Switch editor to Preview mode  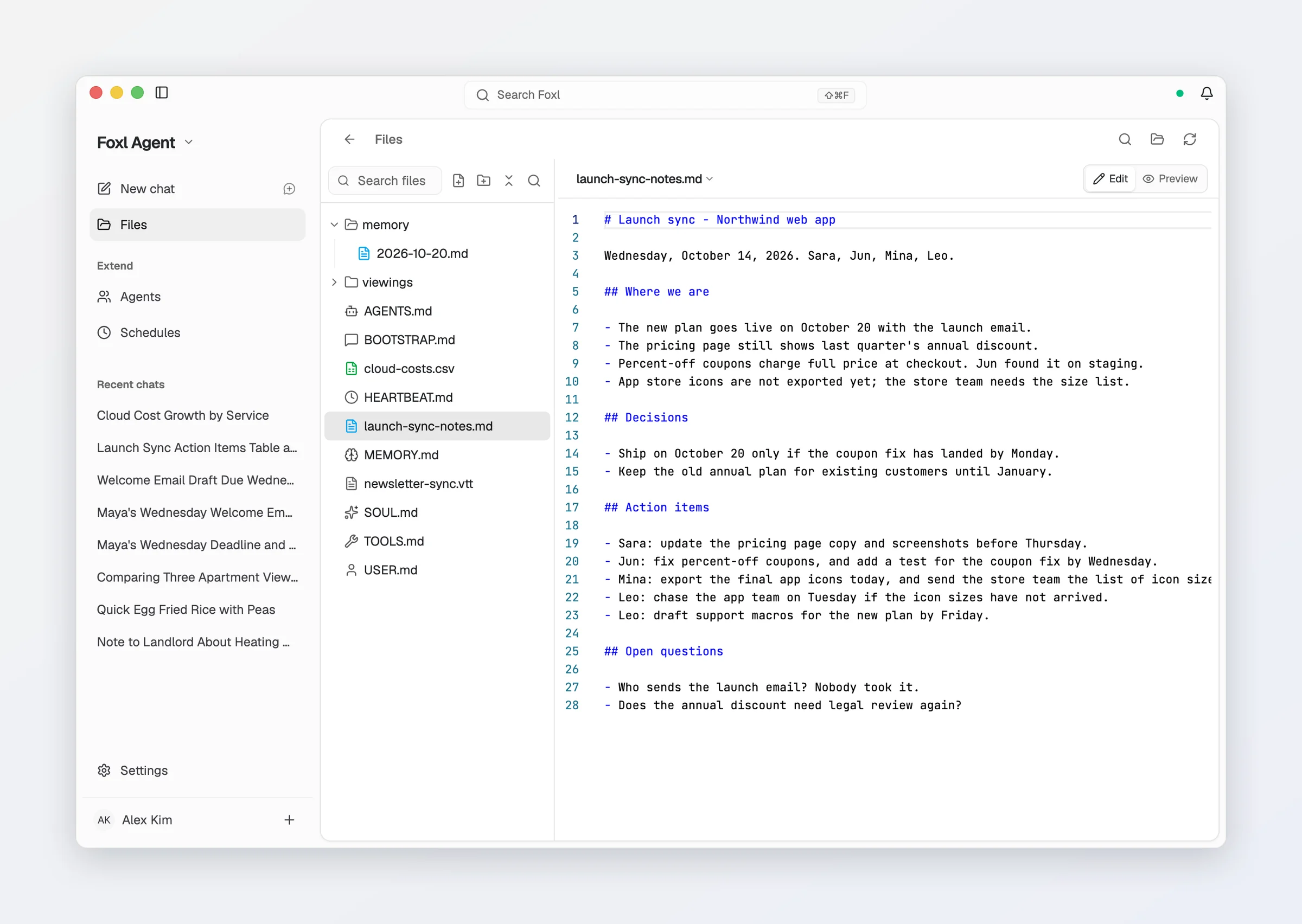pyautogui.click(x=1170, y=178)
